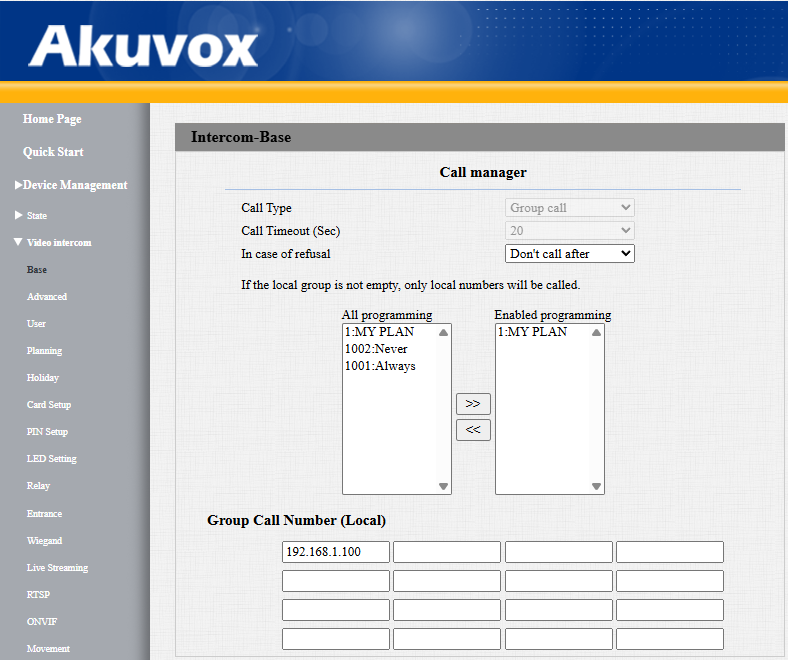Open the Card Setup page
Image resolution: width=788 pixels, height=660 pixels.
(x=49, y=405)
